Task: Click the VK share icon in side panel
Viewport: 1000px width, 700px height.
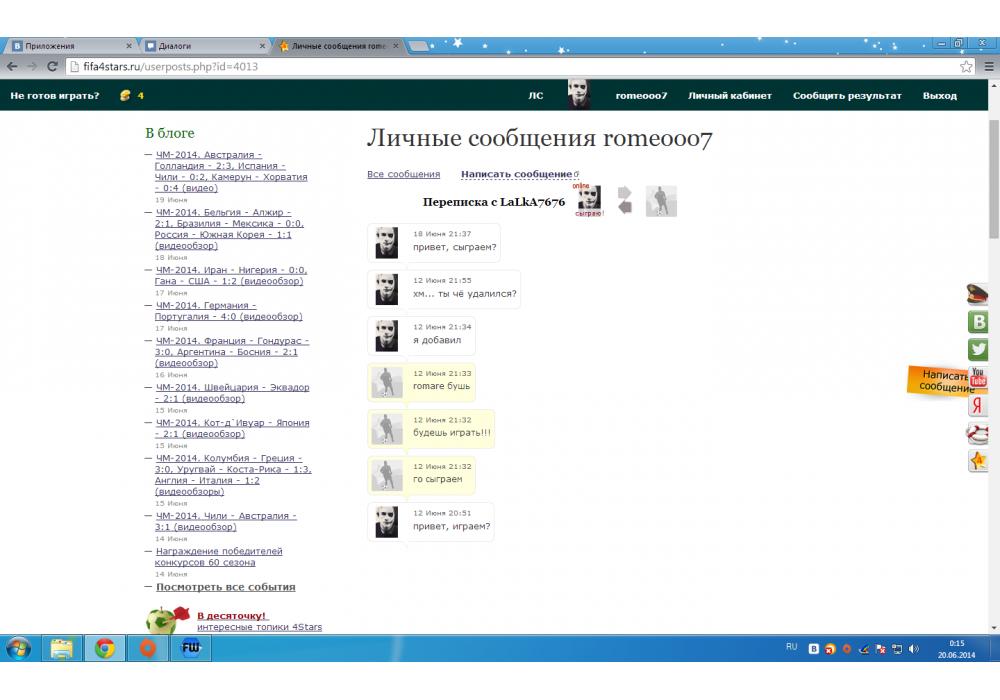Action: [978, 322]
